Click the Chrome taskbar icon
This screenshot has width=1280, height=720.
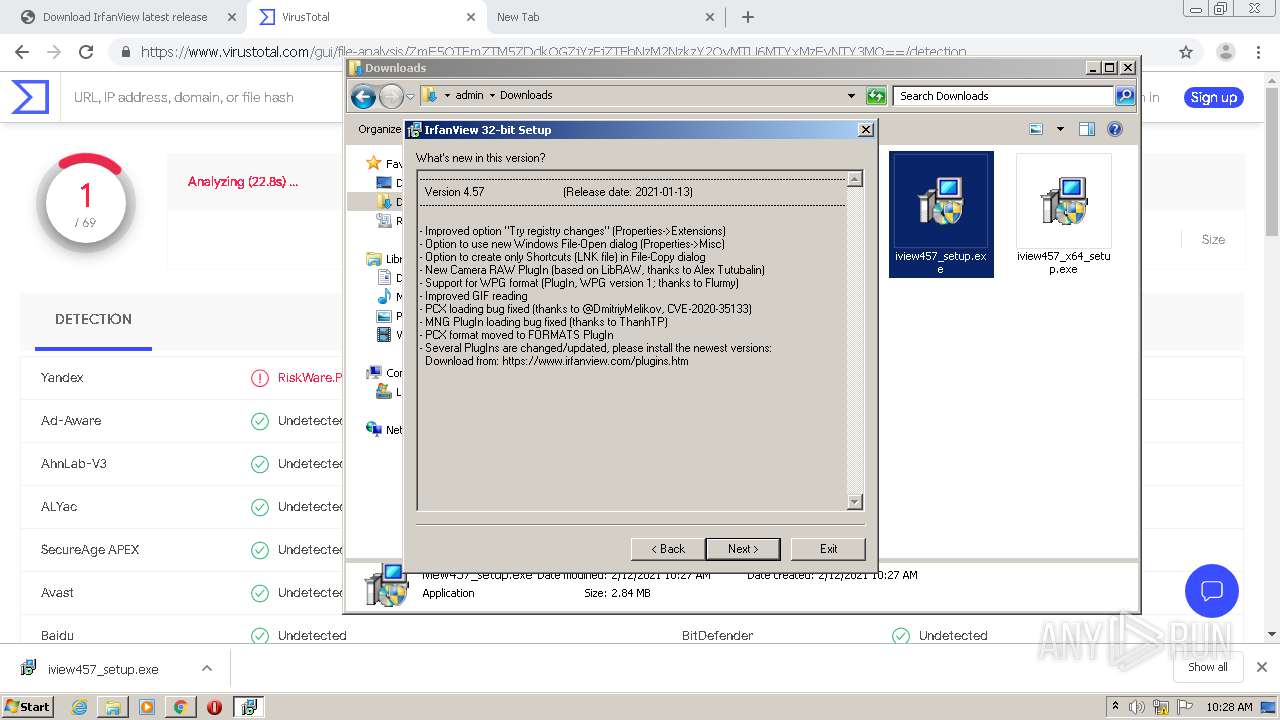point(180,706)
